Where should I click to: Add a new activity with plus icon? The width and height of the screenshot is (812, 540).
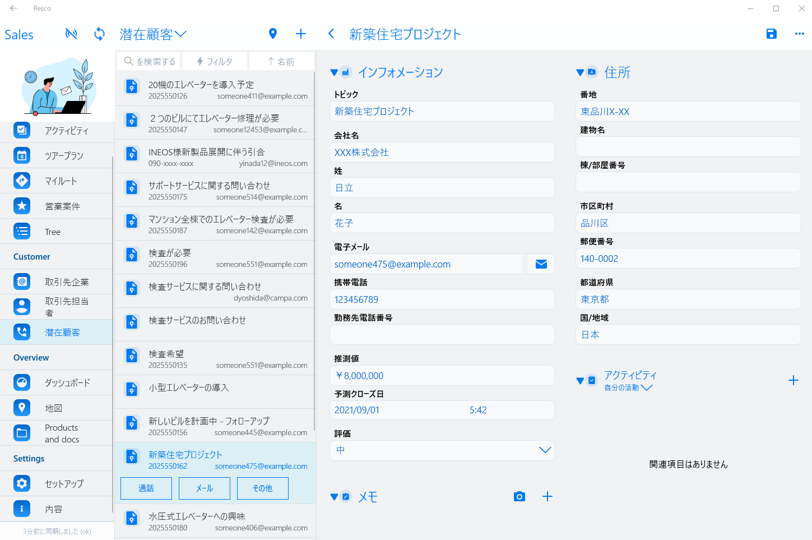pos(793,380)
